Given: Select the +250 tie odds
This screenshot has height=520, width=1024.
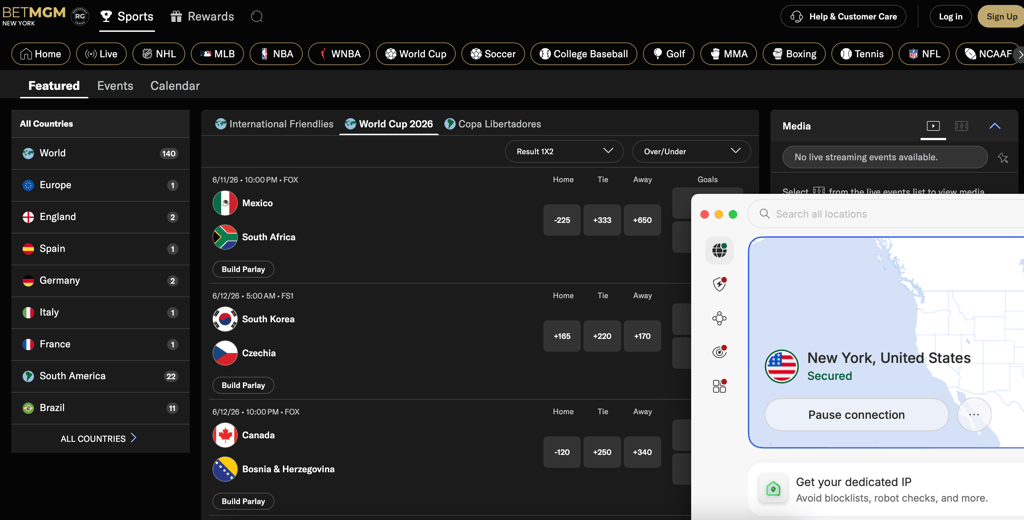Looking at the screenshot, I should (x=602, y=452).
